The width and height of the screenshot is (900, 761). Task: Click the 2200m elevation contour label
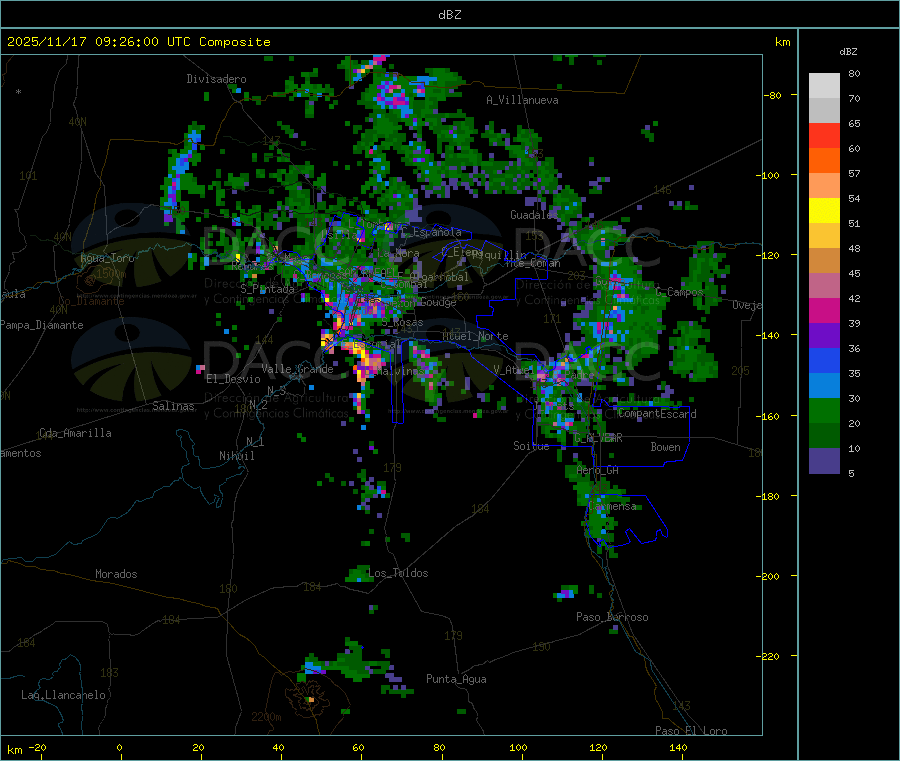[266, 717]
